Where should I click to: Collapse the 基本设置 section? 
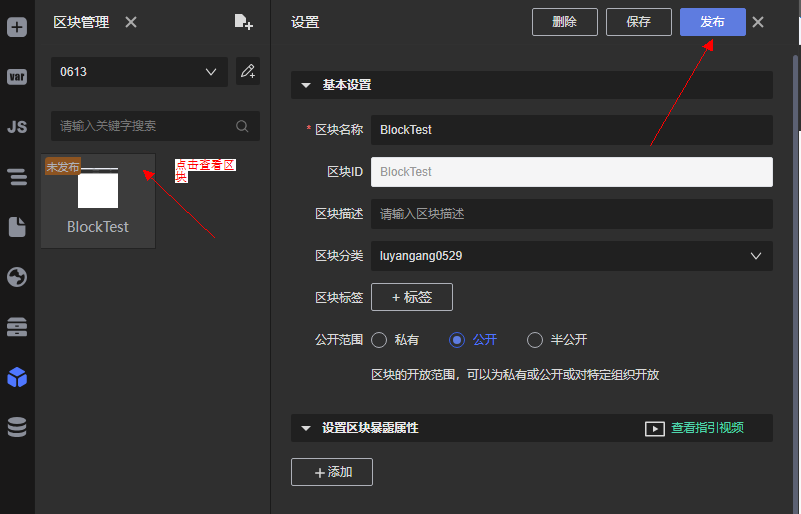click(x=306, y=85)
